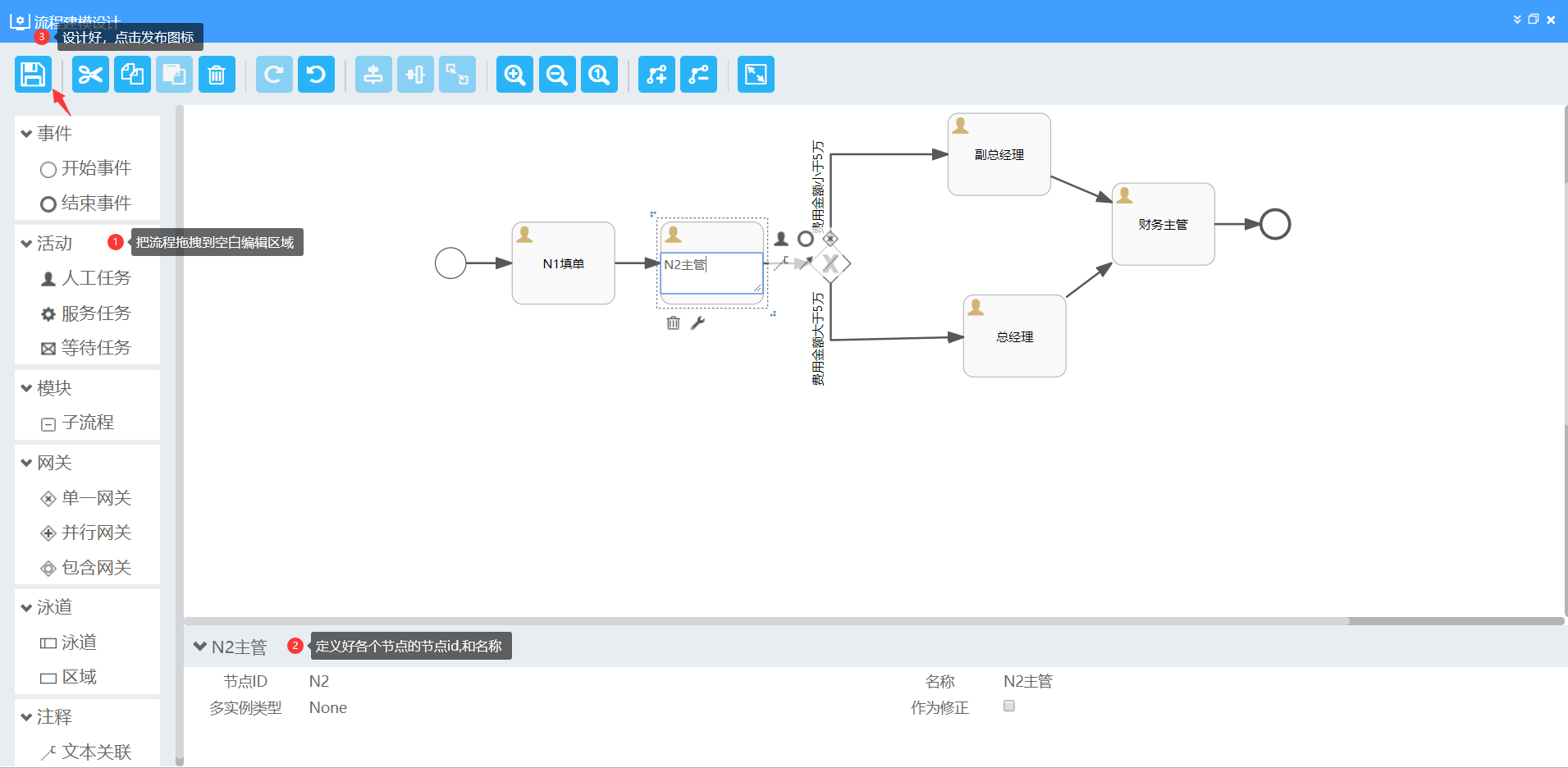Click the align horizontal toolbar icon
Screen dimensions: 1568x768
415,75
